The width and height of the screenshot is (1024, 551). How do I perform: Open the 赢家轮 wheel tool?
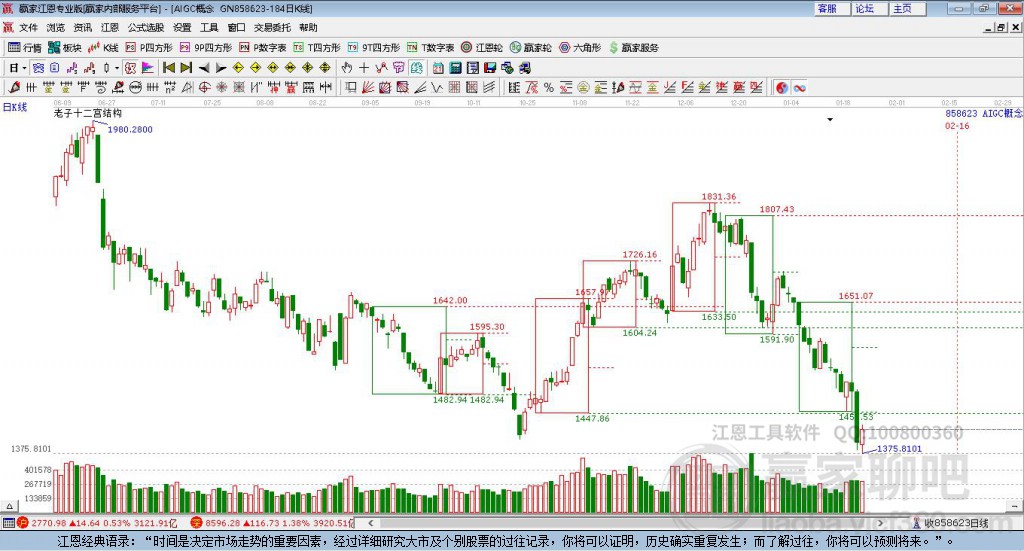coord(530,48)
